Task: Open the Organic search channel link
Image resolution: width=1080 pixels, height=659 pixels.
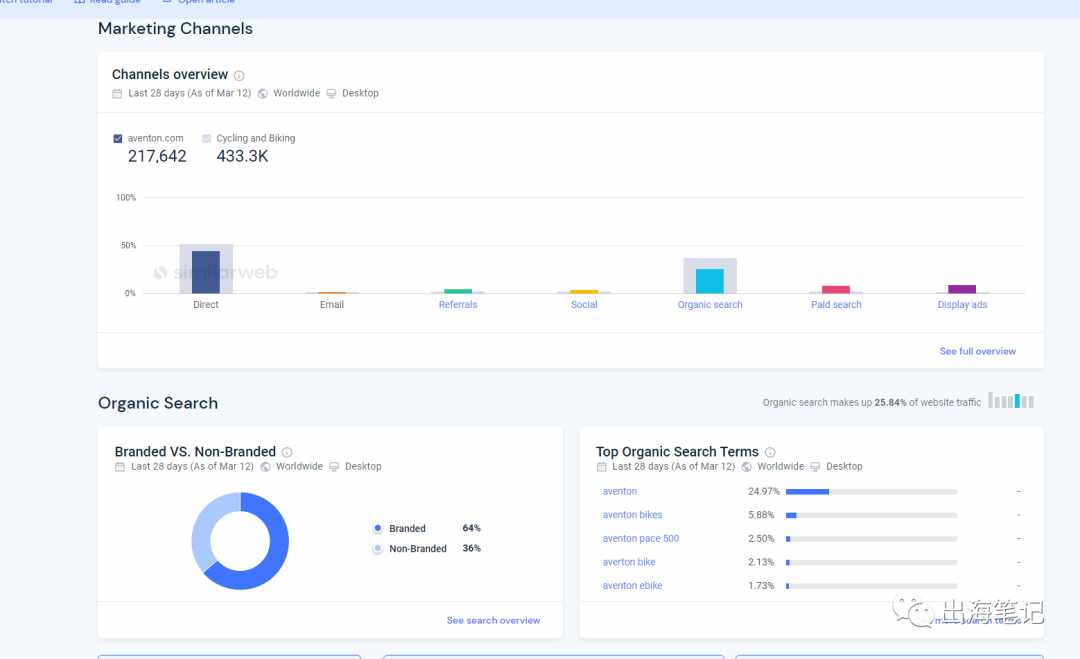Action: pyautogui.click(x=710, y=304)
